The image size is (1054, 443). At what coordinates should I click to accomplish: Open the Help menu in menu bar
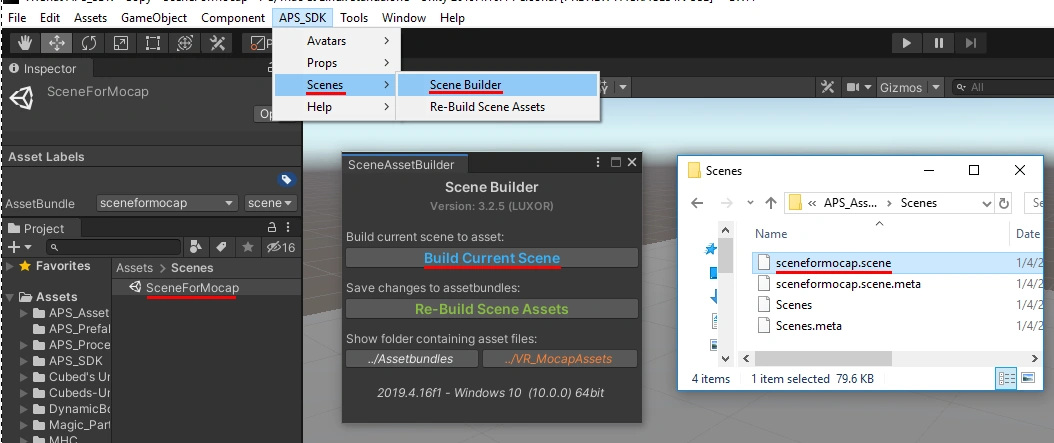(x=452, y=17)
